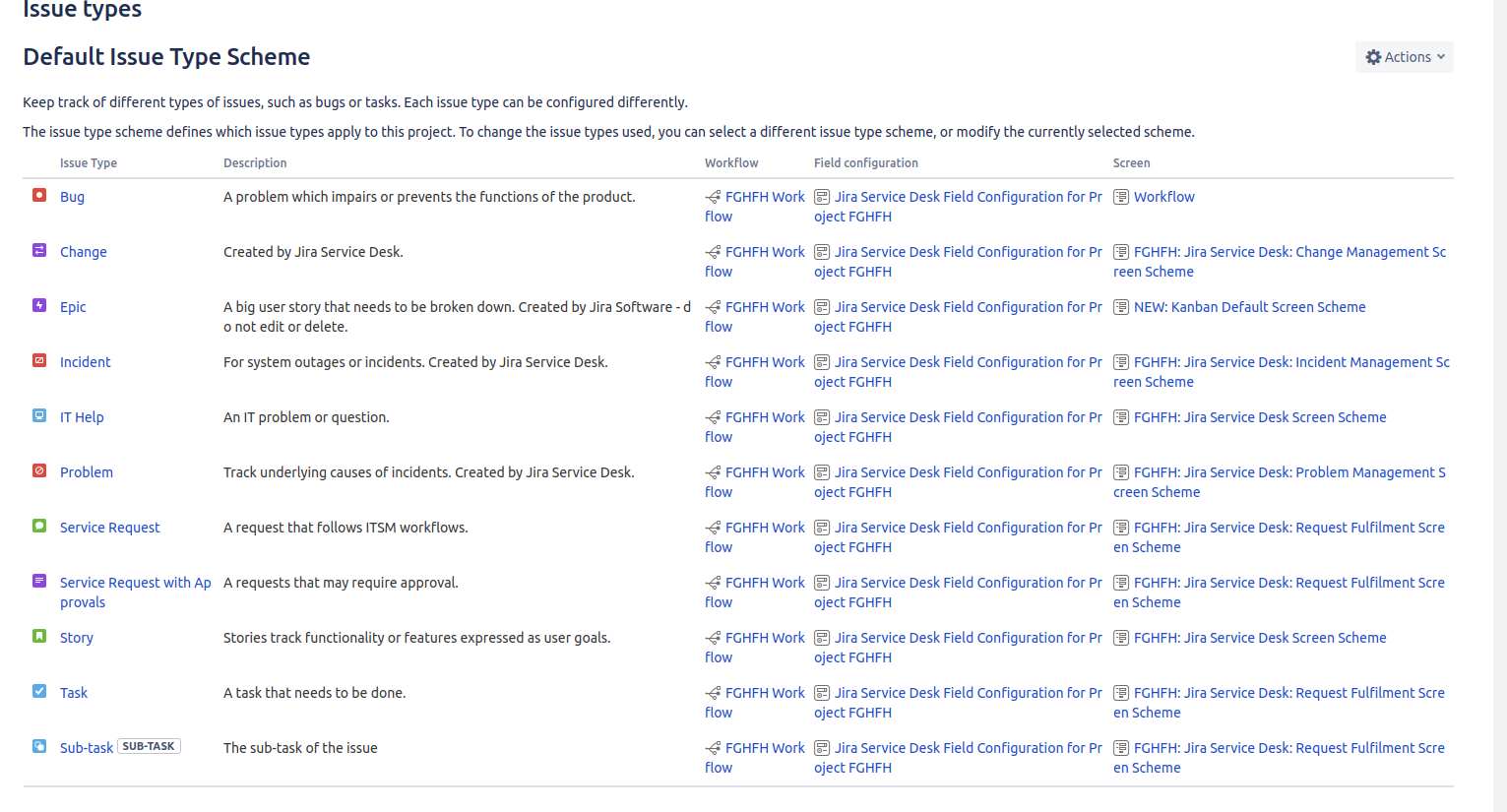The width and height of the screenshot is (1507, 812).
Task: Open the field configuration link in the Task row
Action: [x=959, y=703]
